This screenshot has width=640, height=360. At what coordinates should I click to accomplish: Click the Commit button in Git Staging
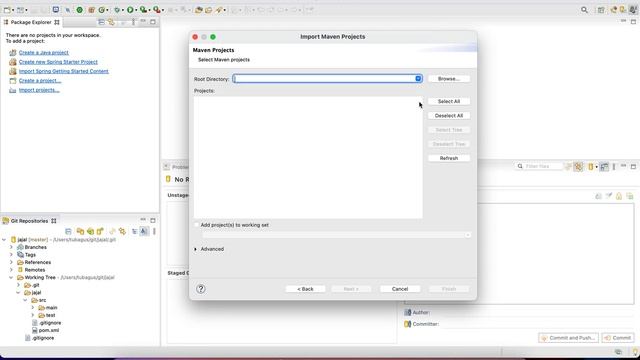[618, 338]
